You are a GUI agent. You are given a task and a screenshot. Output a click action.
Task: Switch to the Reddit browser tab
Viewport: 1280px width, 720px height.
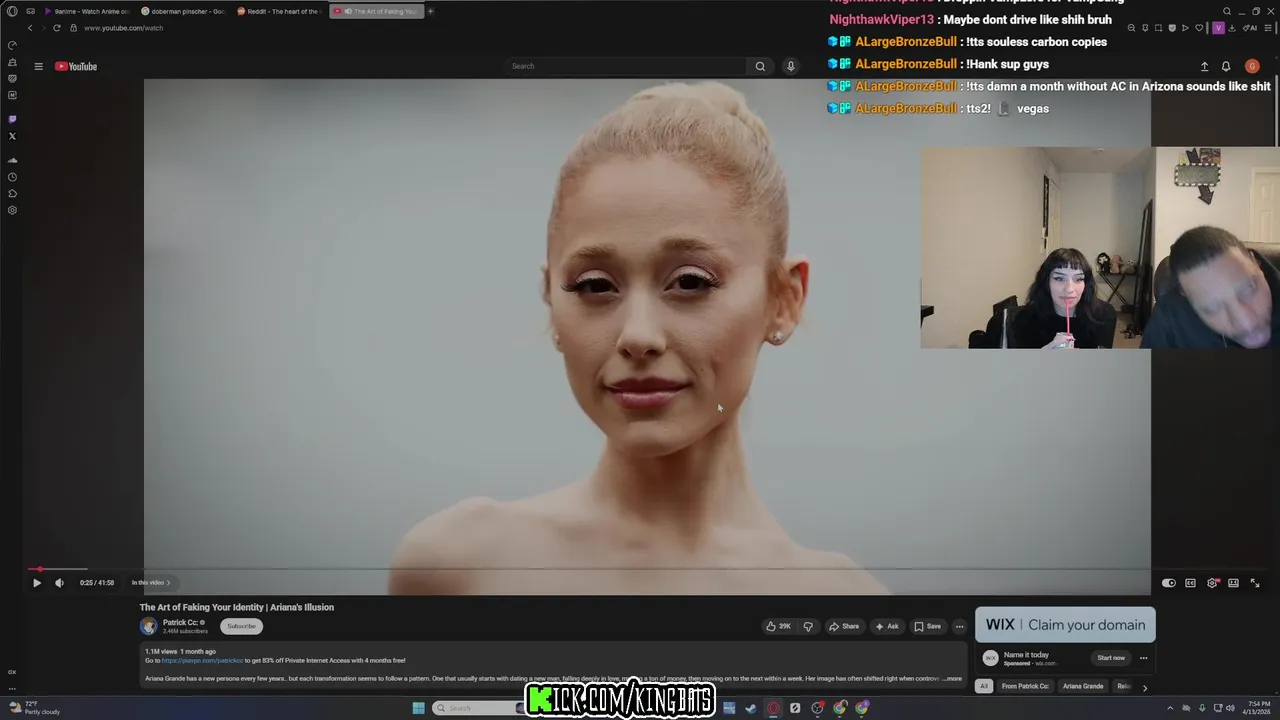click(x=279, y=11)
